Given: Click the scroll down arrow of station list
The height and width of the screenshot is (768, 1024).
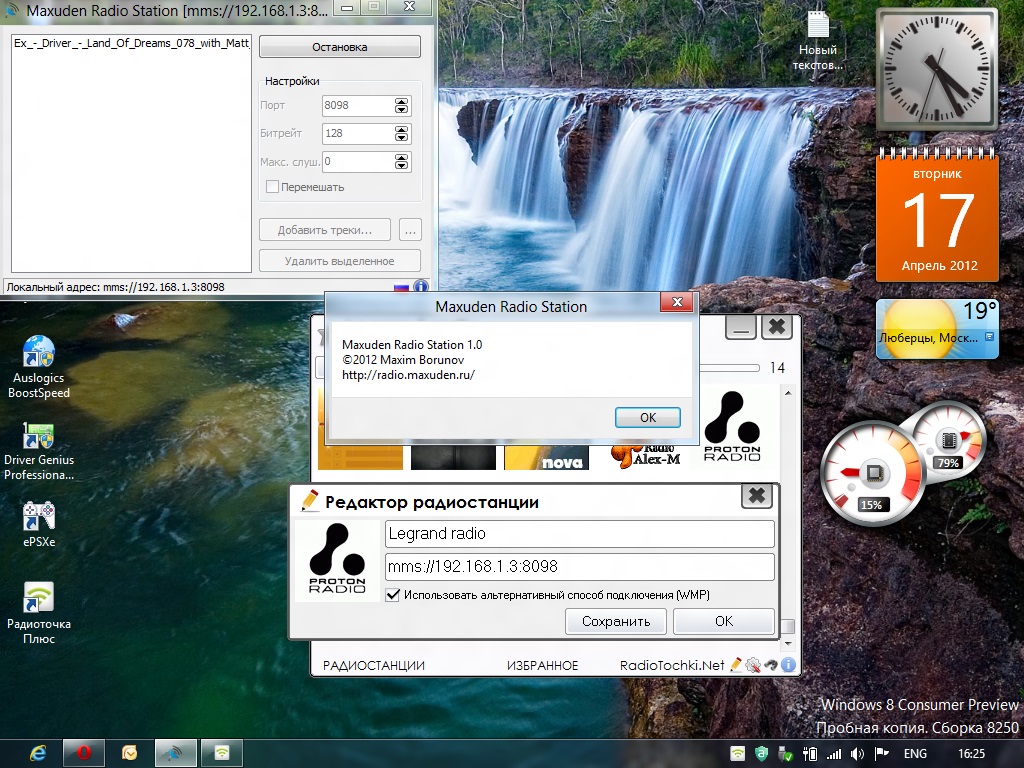Looking at the screenshot, I should coord(788,644).
